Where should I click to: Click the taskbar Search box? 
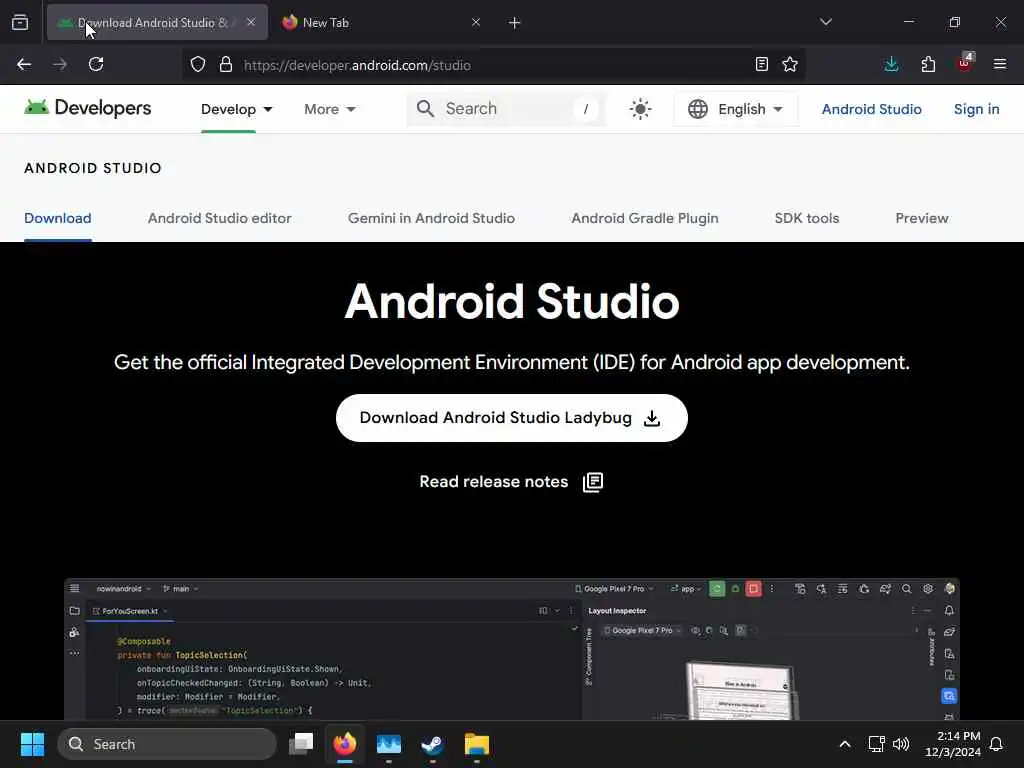point(167,744)
